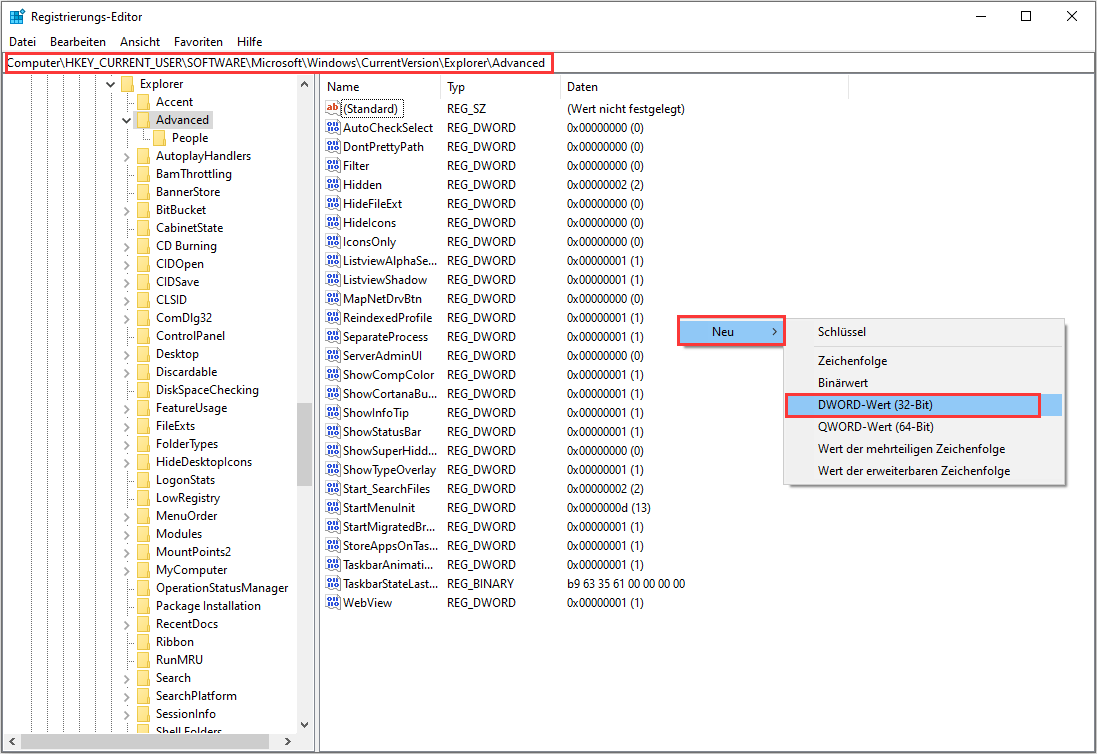Open the Favoriten menu
Image resolution: width=1097 pixels, height=754 pixels.
198,42
